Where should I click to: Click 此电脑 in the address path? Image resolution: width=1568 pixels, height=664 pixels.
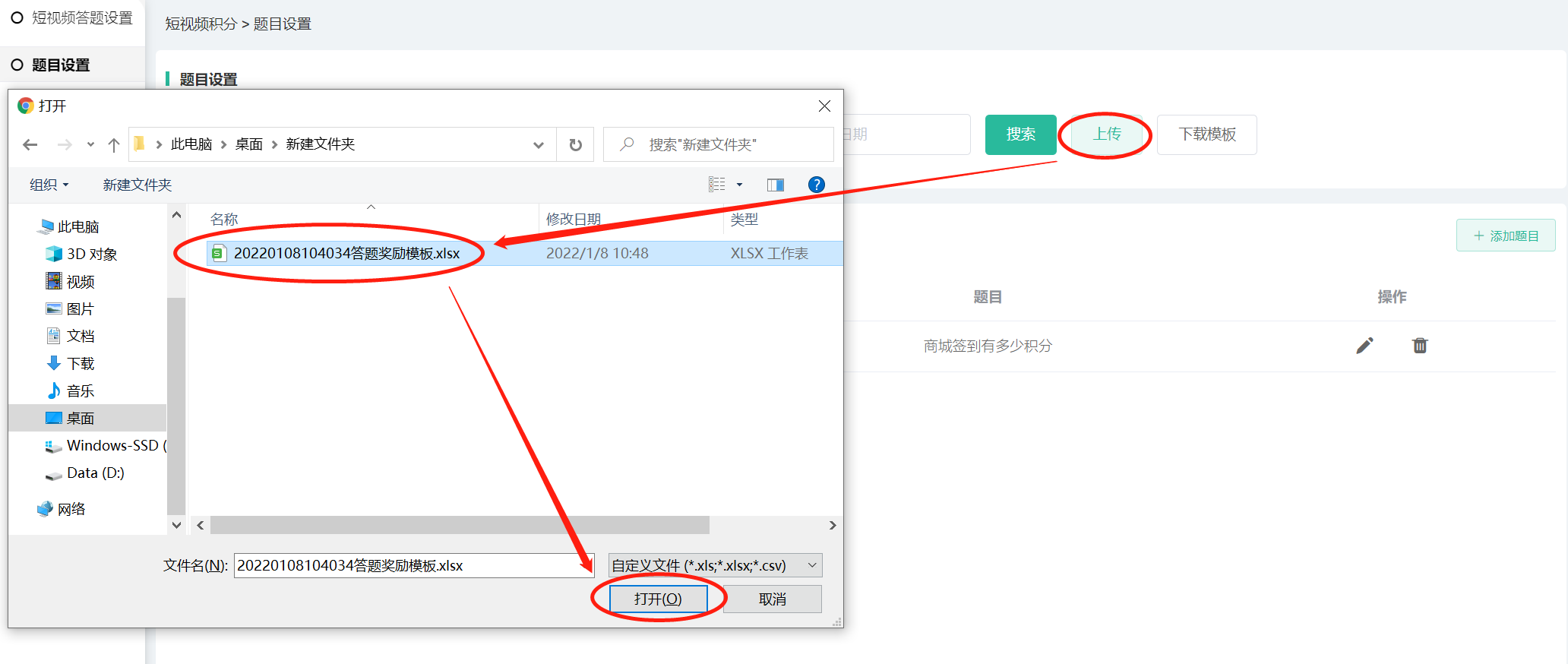click(191, 144)
